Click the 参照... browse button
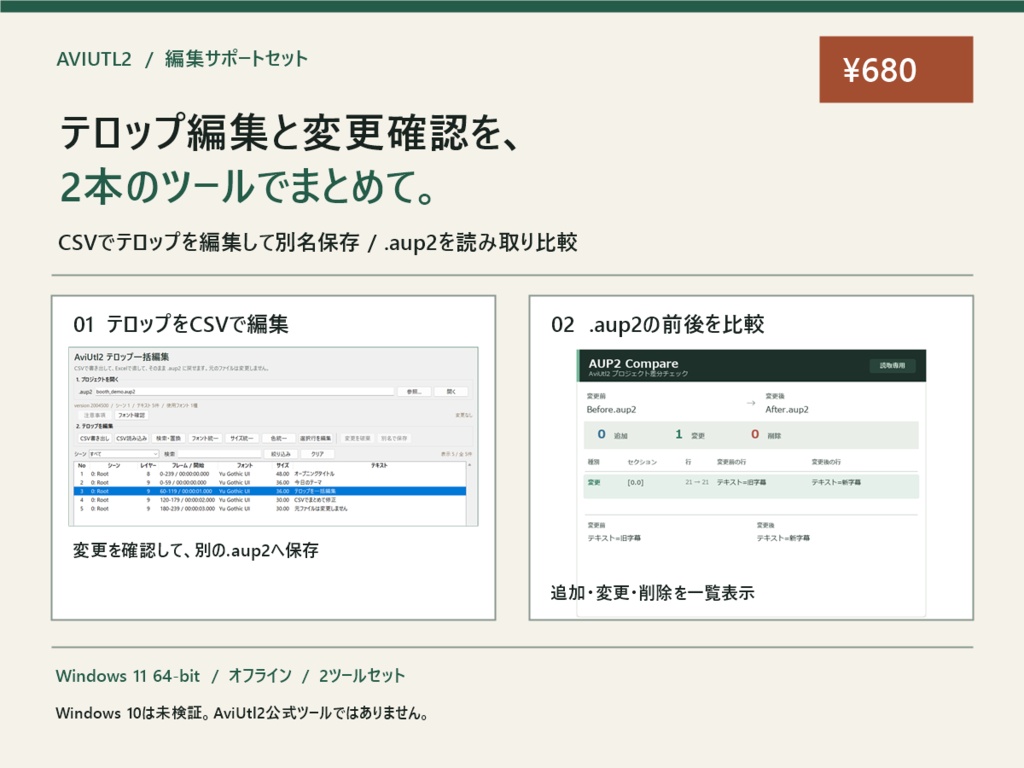This screenshot has height=768, width=1024. (414, 392)
